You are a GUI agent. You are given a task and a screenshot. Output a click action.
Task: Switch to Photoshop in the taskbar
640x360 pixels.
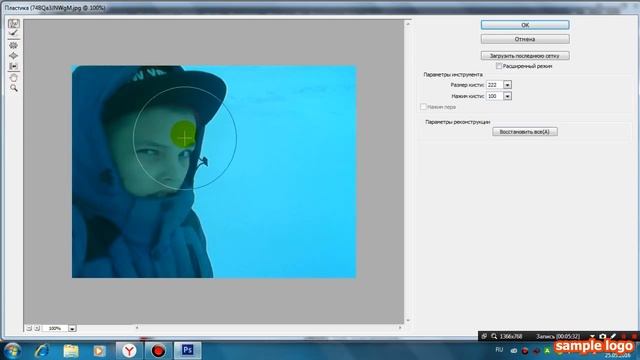[x=187, y=351]
